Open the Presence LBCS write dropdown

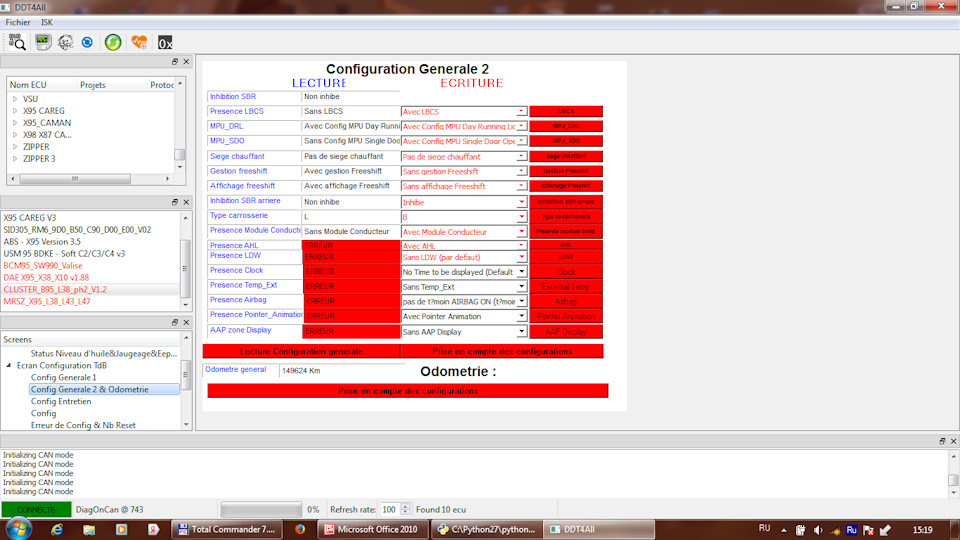[521, 112]
